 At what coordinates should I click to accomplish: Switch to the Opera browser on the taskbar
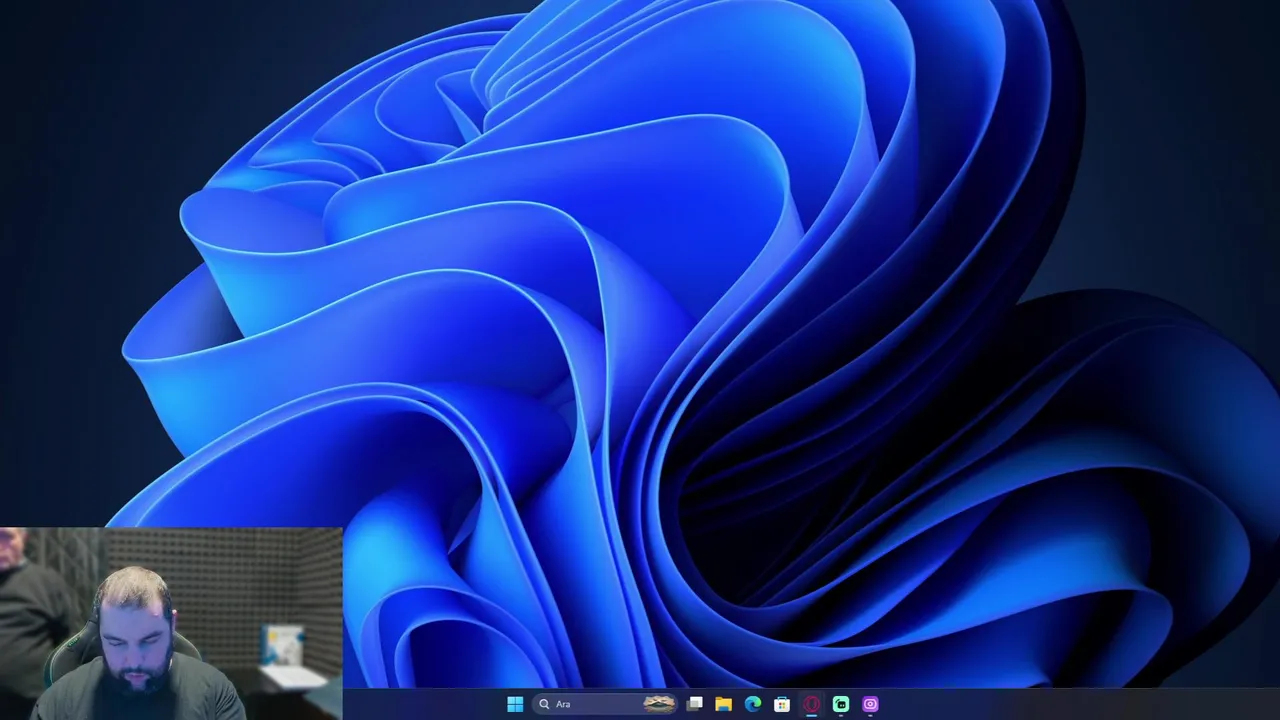[x=811, y=704]
